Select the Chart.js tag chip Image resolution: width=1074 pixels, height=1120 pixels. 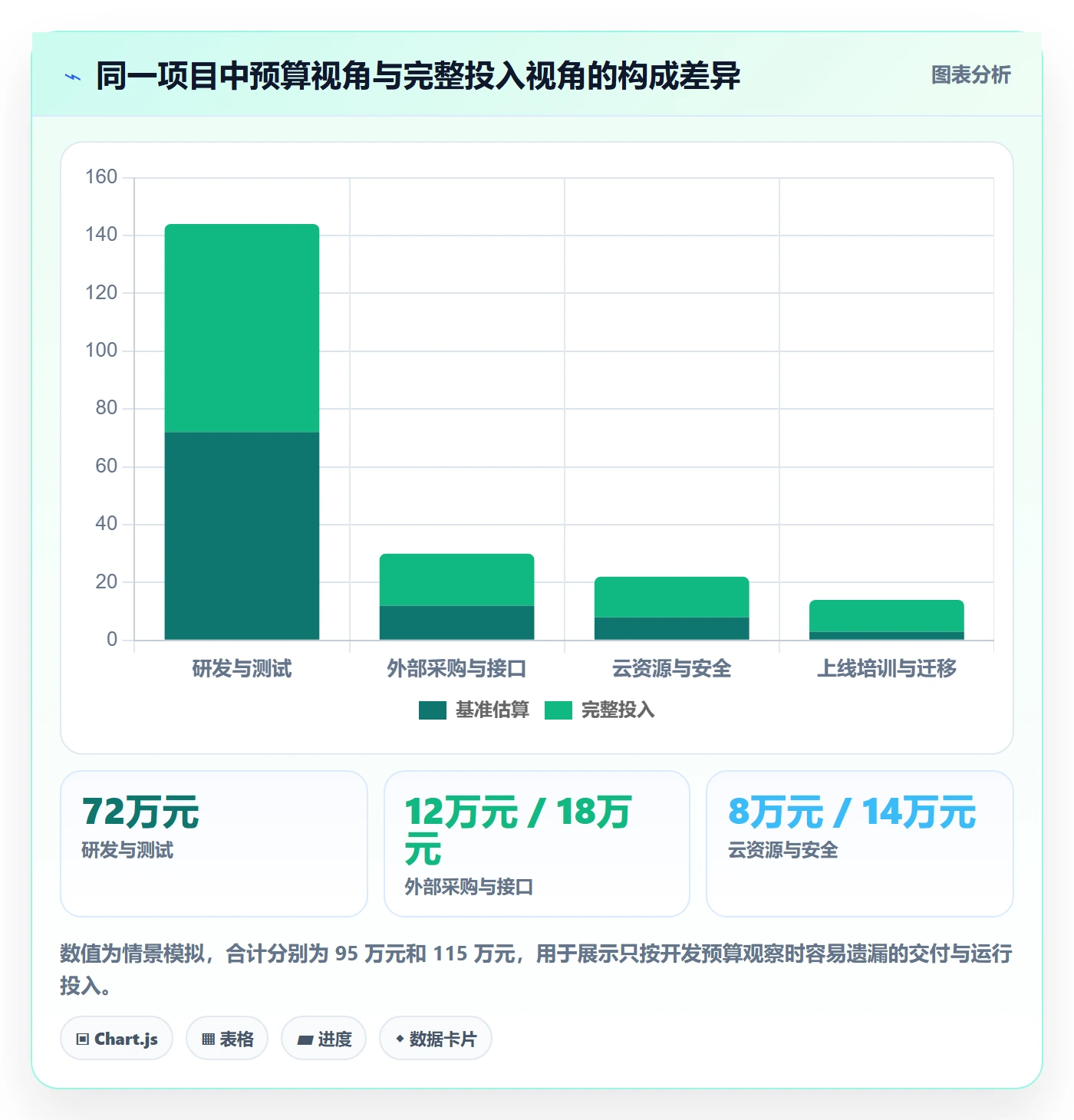(x=117, y=1039)
